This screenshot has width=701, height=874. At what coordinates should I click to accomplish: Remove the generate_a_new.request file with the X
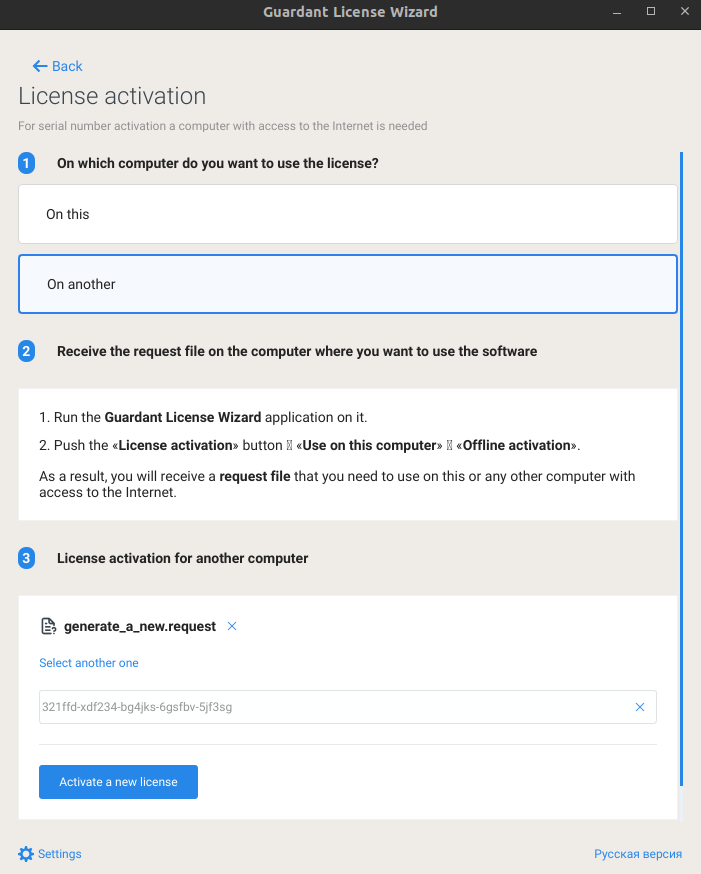tap(231, 625)
